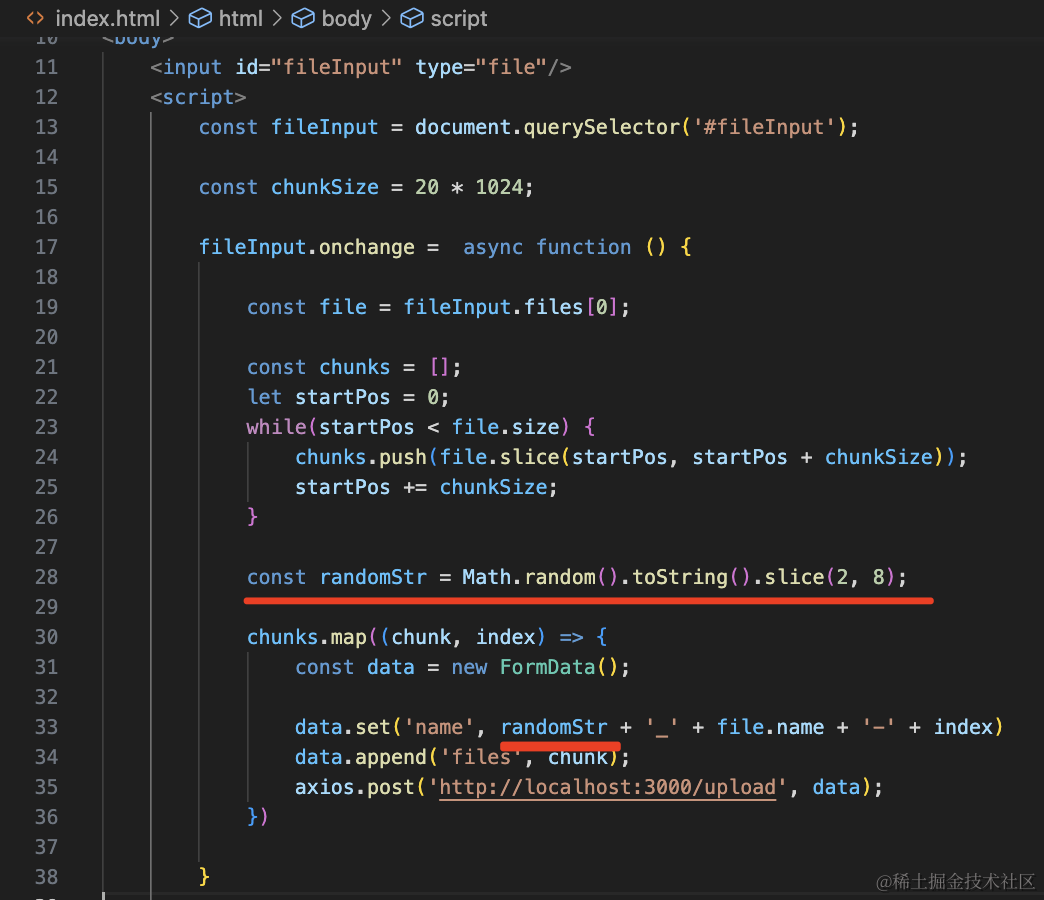
Task: Click line number 33 in the gutter
Action: [46, 727]
